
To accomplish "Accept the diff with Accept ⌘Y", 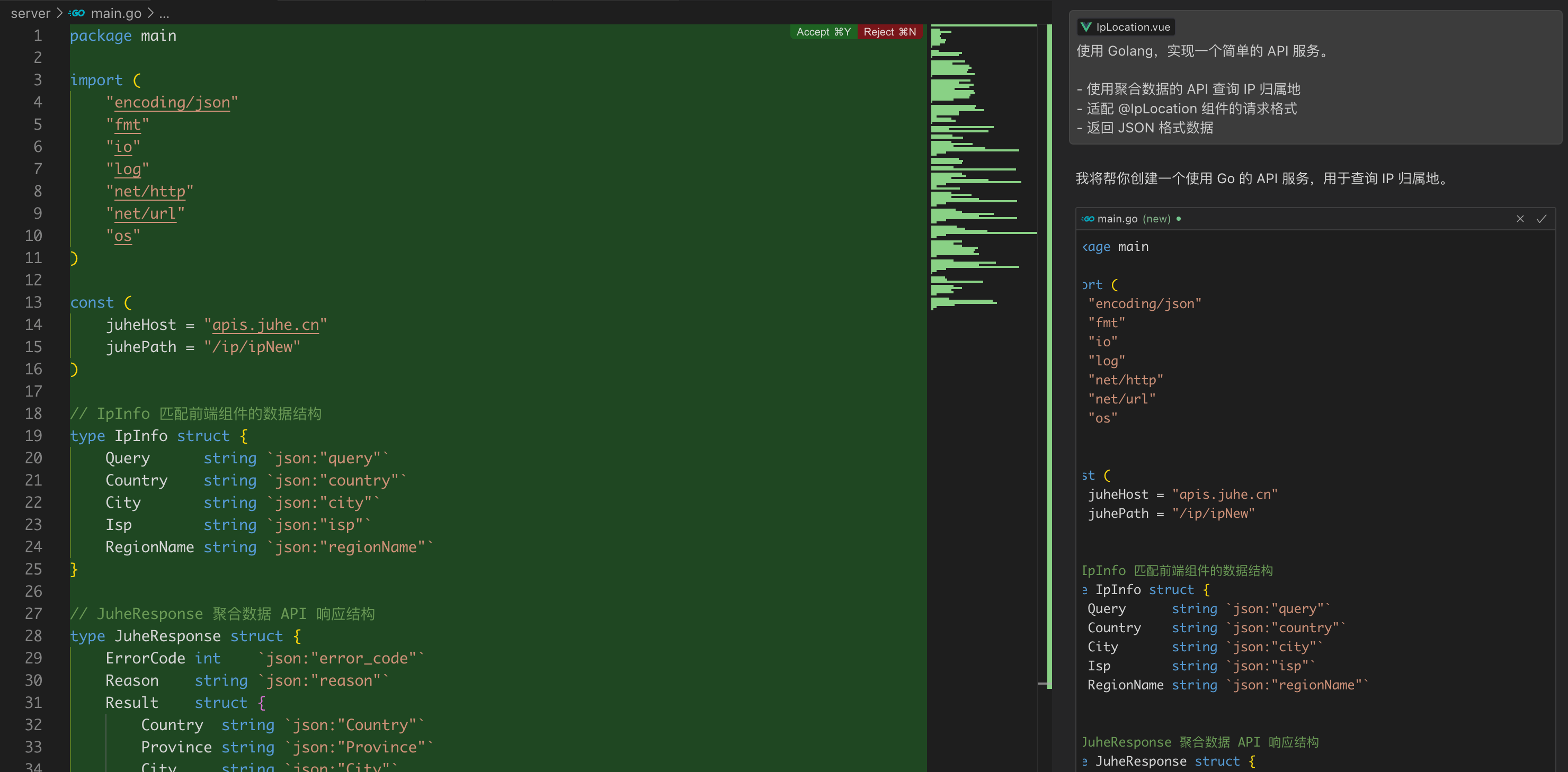I will coord(823,32).
